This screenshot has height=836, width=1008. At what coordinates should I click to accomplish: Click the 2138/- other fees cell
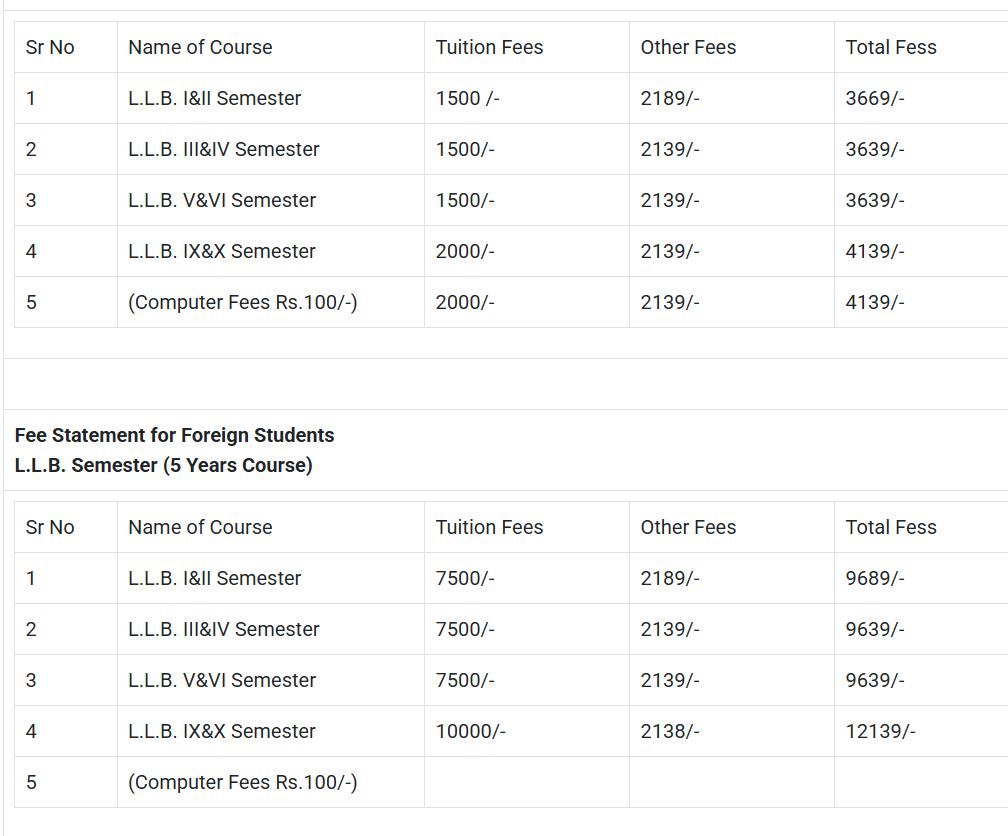(670, 731)
